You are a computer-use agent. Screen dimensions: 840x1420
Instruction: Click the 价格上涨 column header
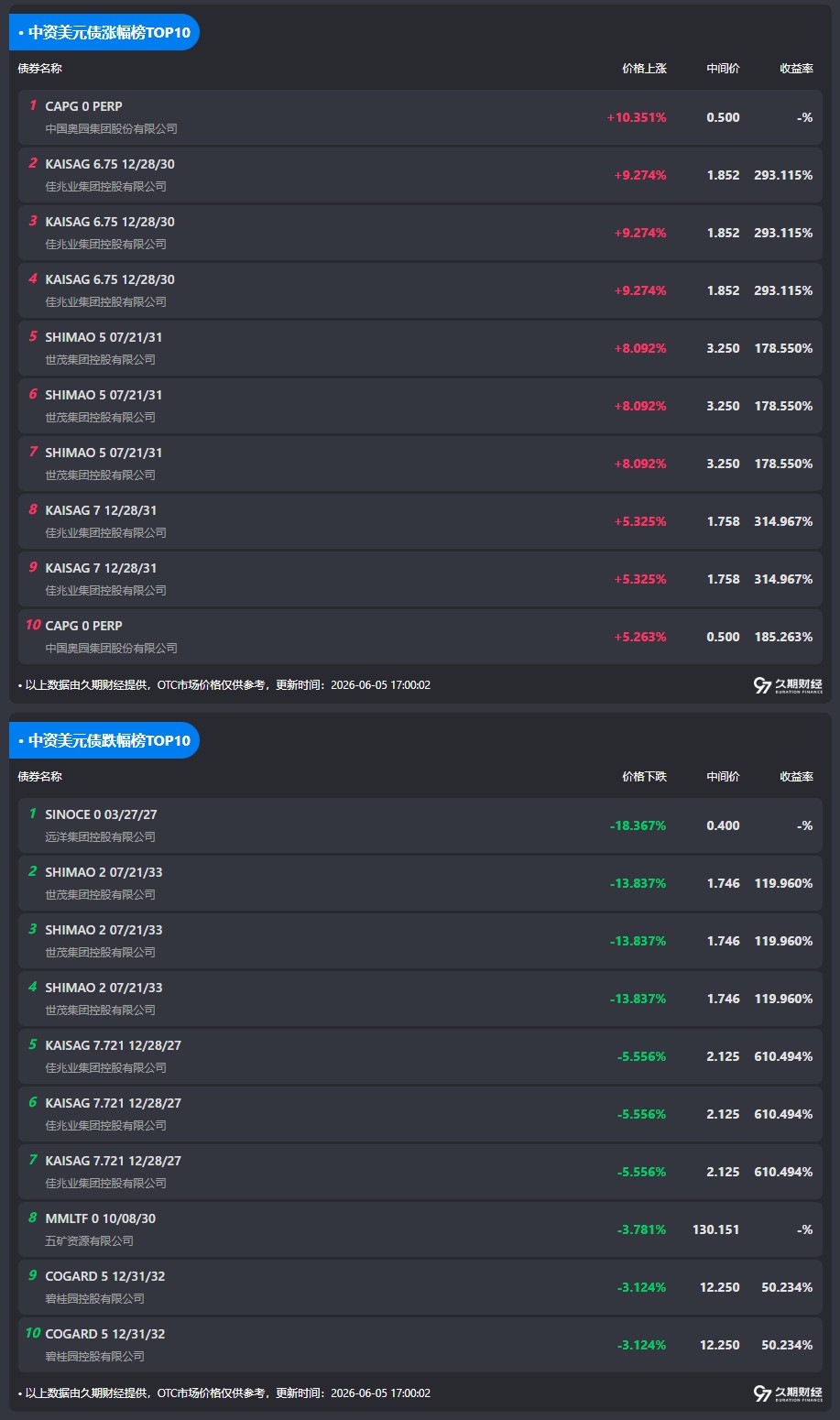pos(644,69)
